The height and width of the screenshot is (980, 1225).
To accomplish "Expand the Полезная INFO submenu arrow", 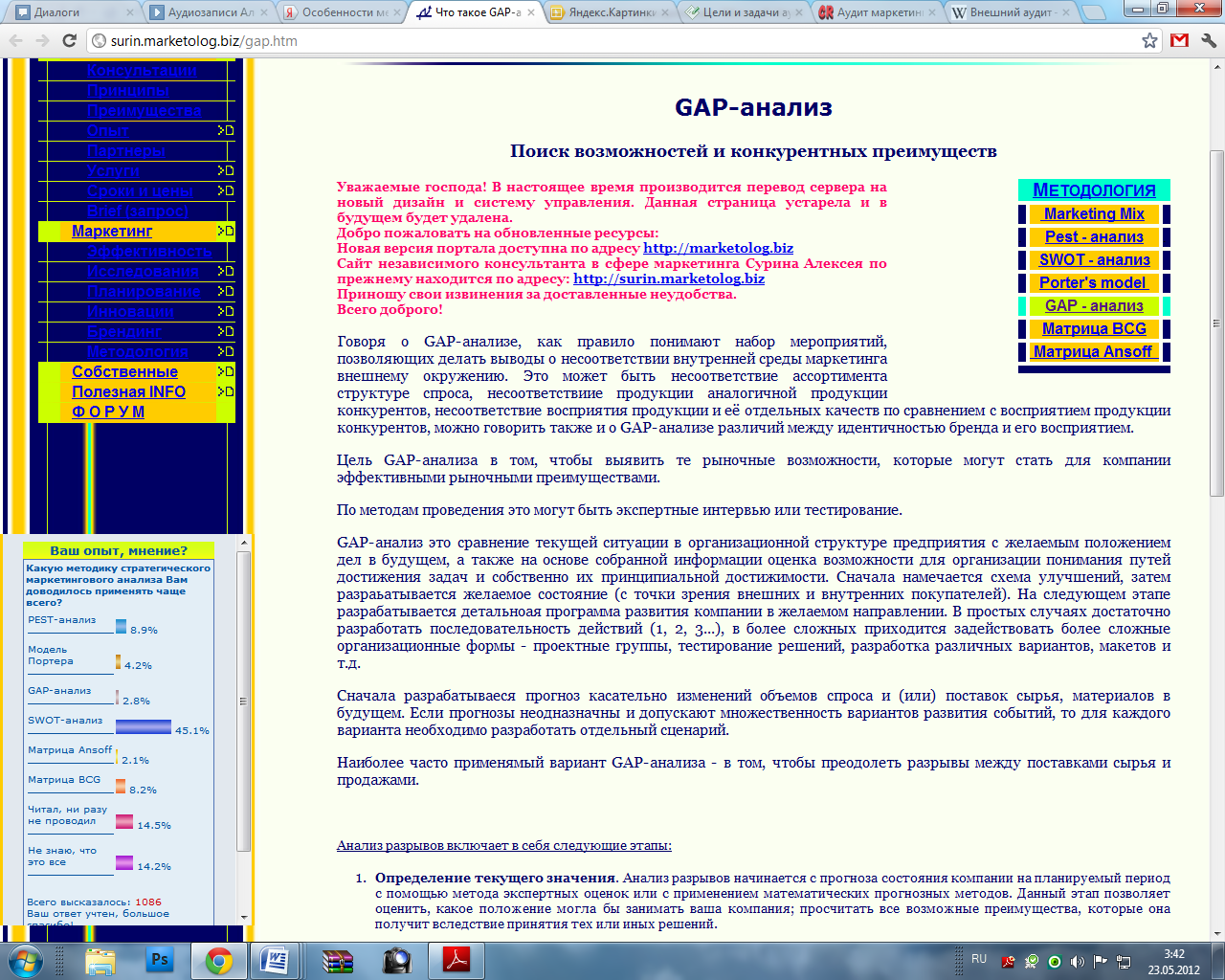I will [x=226, y=391].
